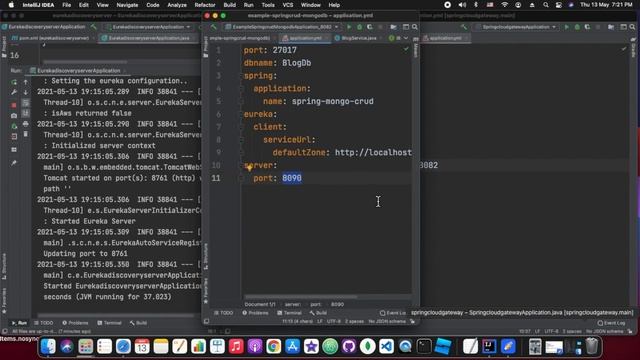Click the debug icon in gateway window toolbar
Viewport: 640px width, 360px height.
(577, 27)
